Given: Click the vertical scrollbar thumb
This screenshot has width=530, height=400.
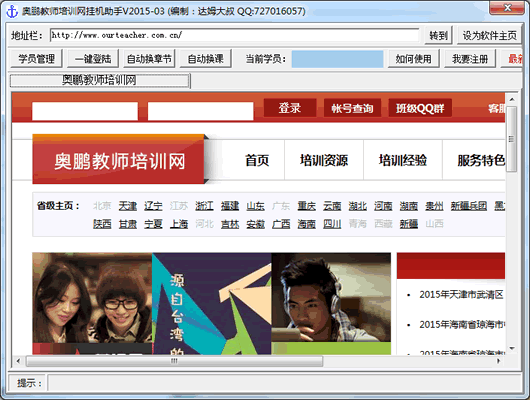Looking at the screenshot, I should (x=512, y=139).
